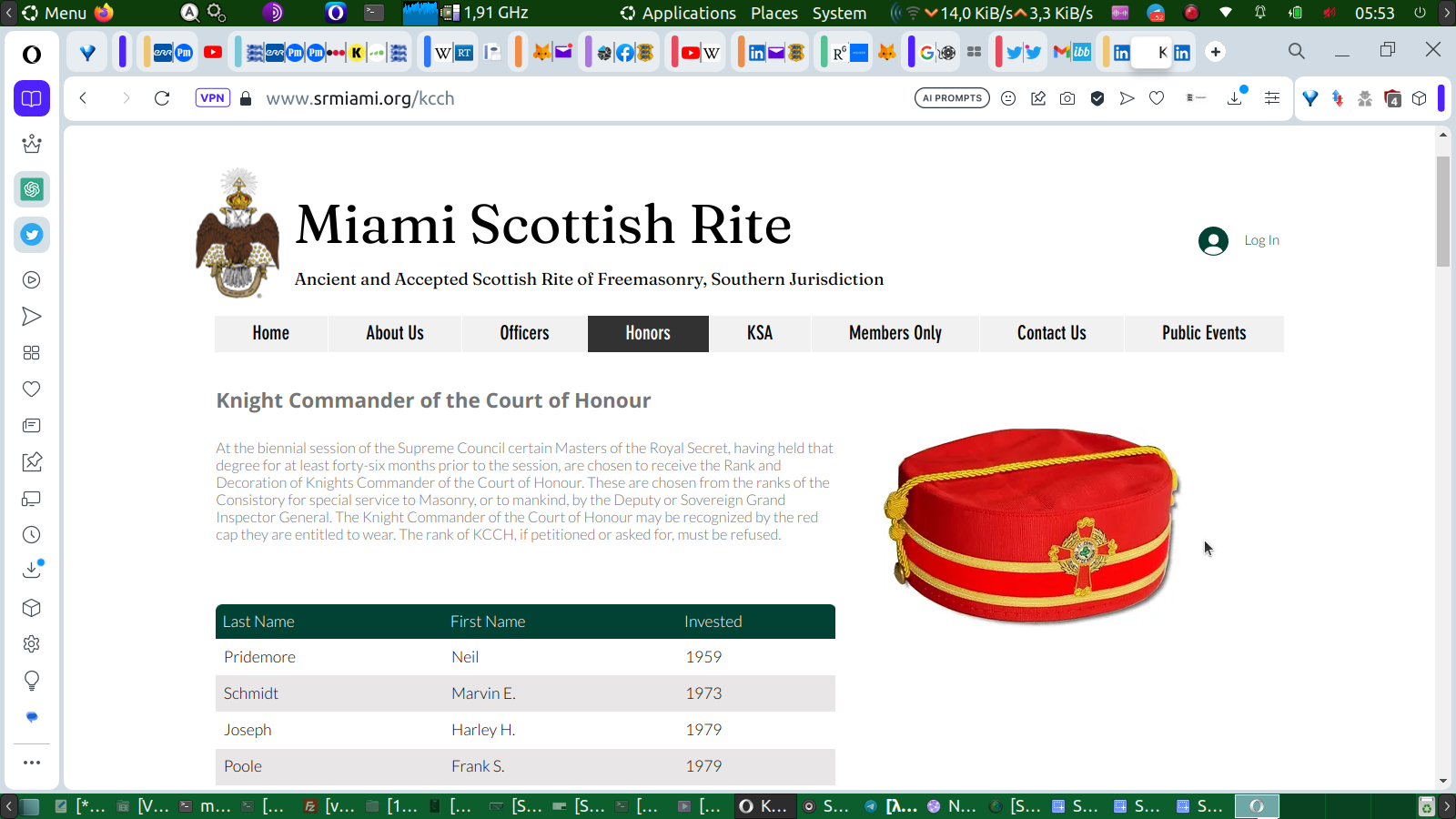The image size is (1456, 819).
Task: Open the Officers menu item
Action: (x=525, y=333)
